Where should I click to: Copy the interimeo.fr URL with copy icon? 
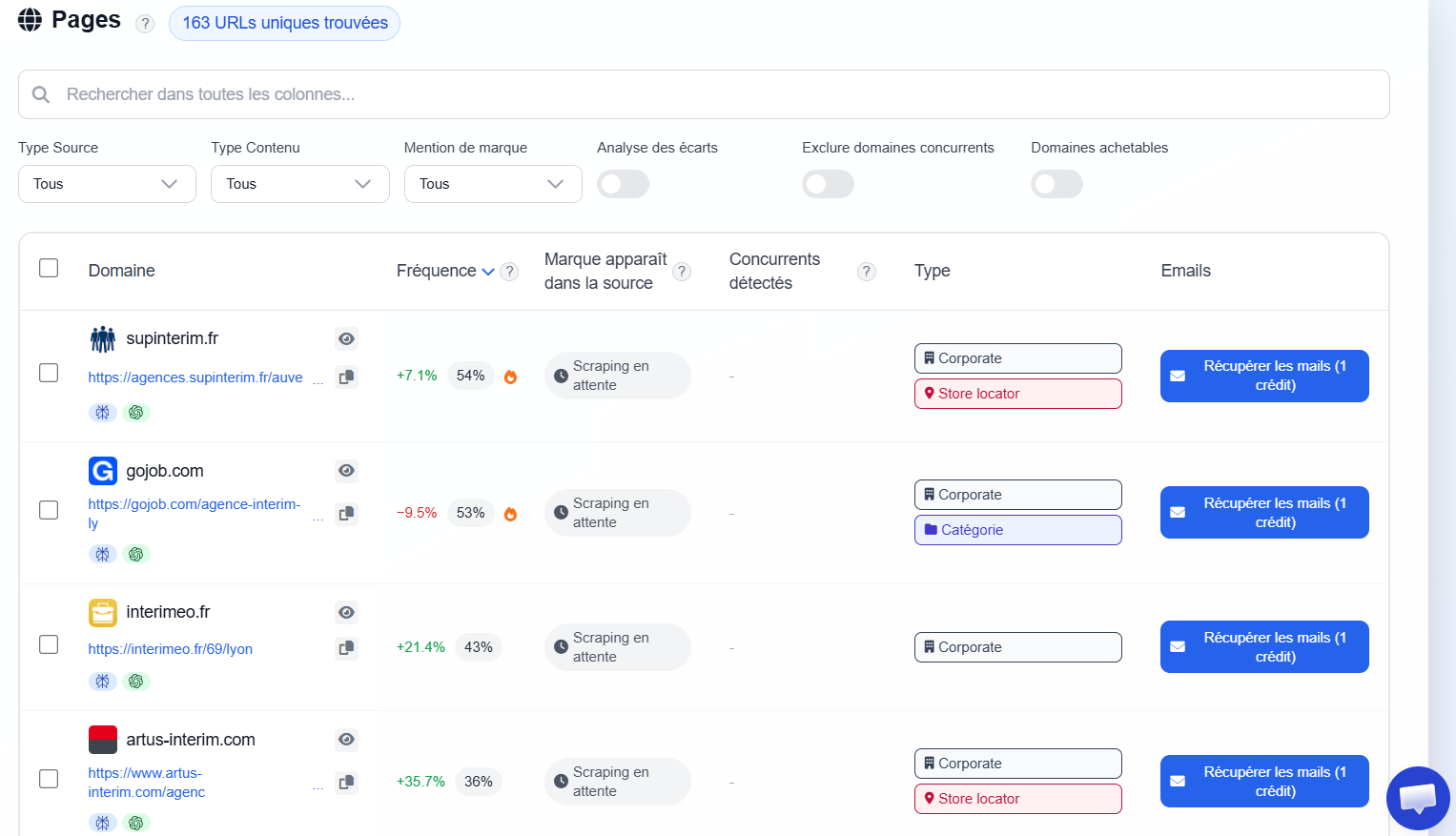[x=347, y=648]
